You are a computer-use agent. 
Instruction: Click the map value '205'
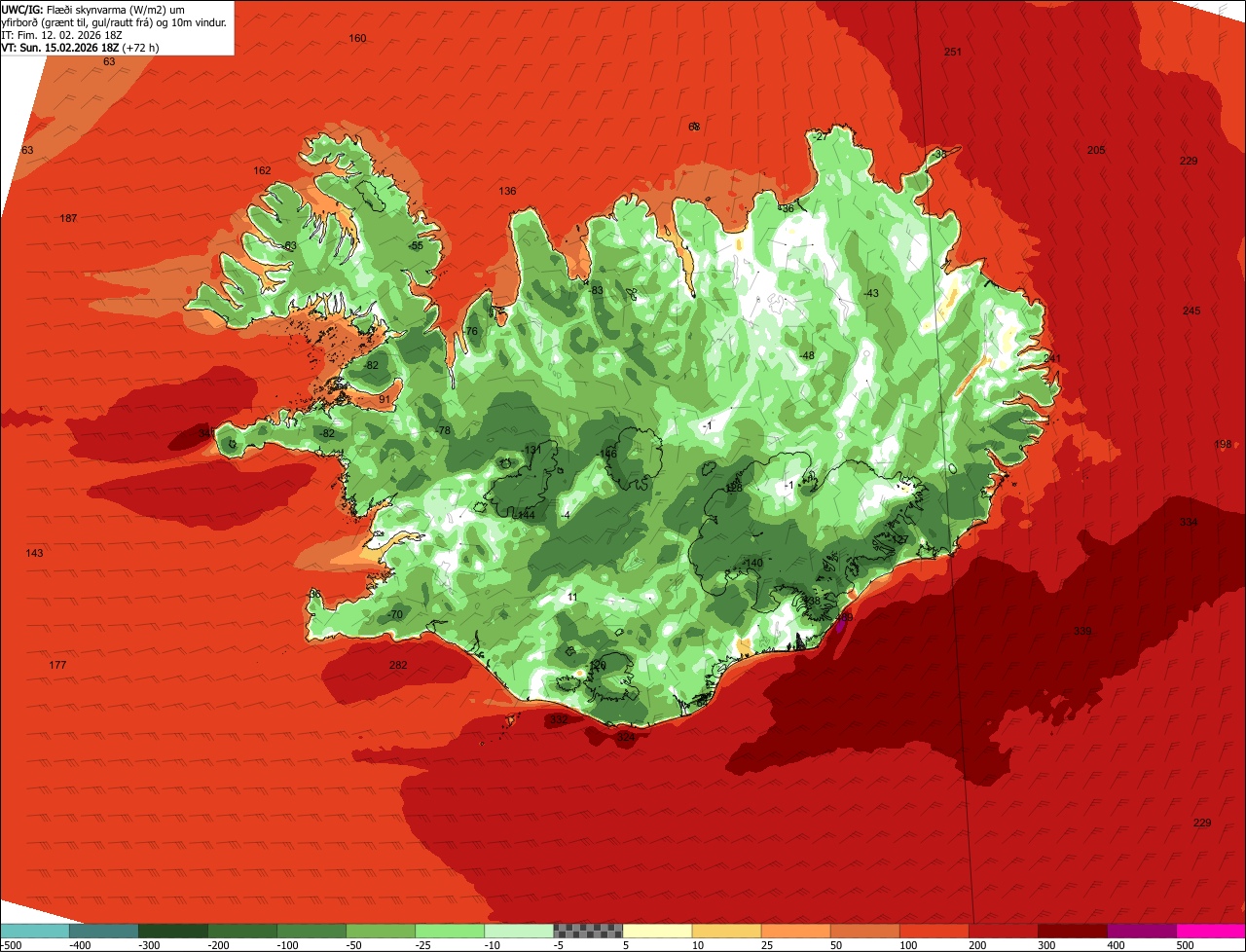point(1096,150)
